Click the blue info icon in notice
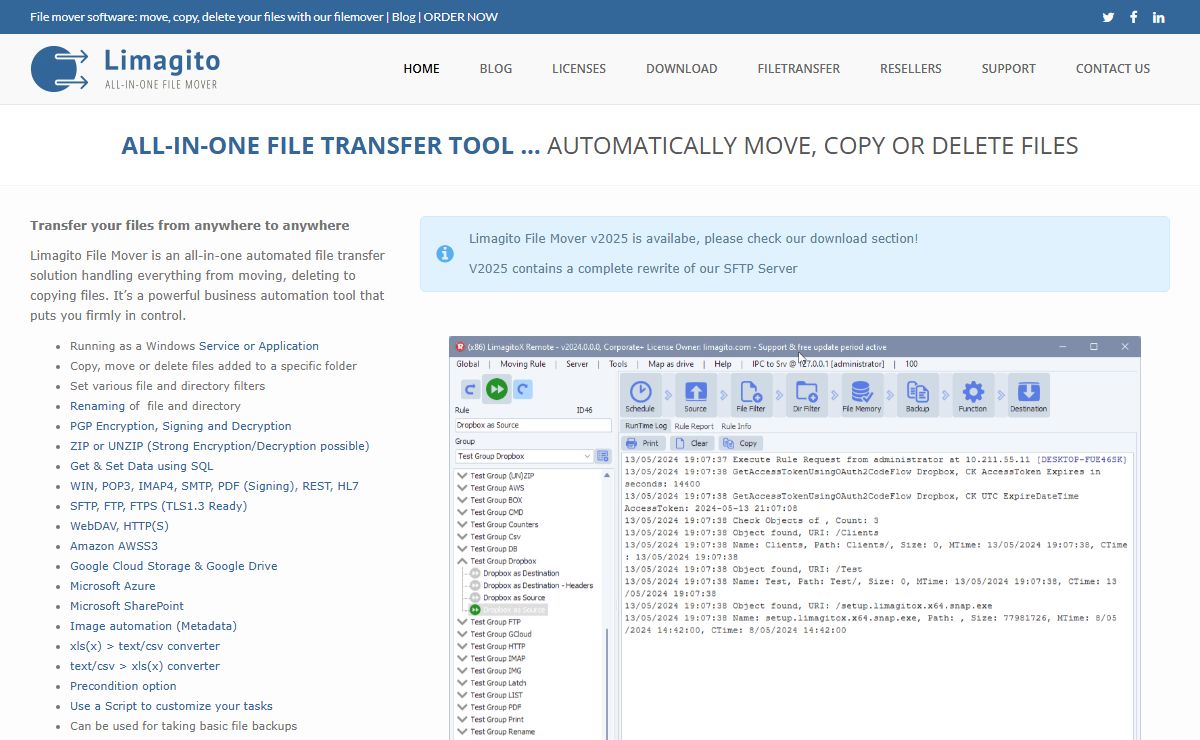 [445, 254]
